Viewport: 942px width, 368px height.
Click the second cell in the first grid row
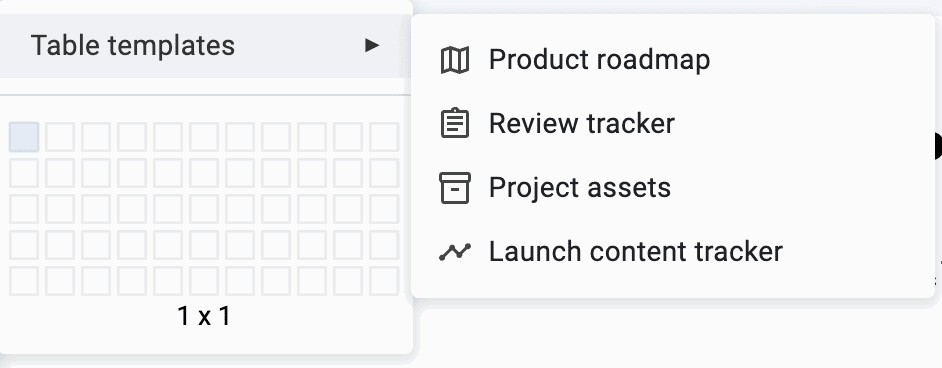coord(60,137)
